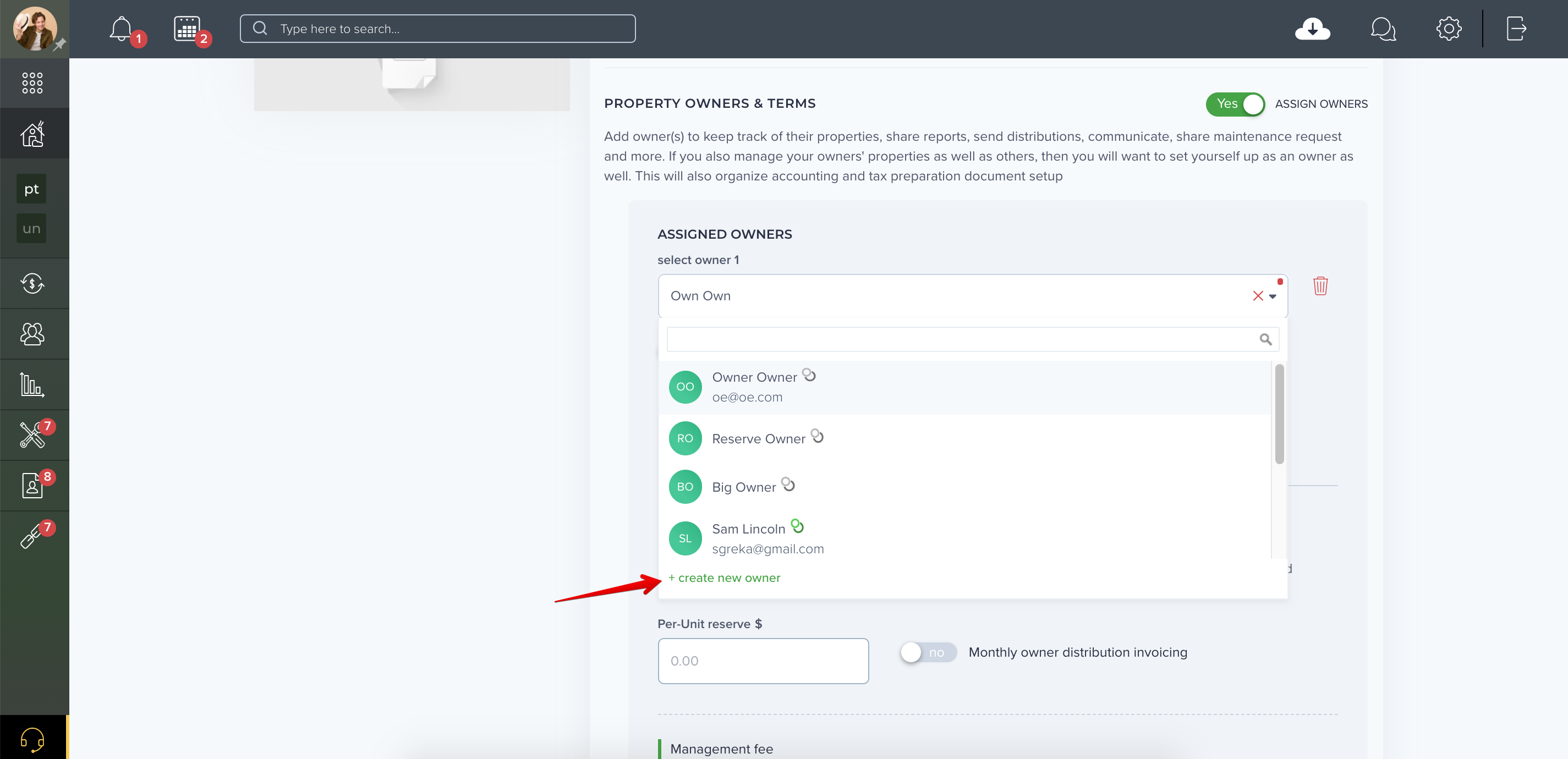Select Big Owner from the list
The height and width of the screenshot is (759, 1568).
pyautogui.click(x=965, y=486)
